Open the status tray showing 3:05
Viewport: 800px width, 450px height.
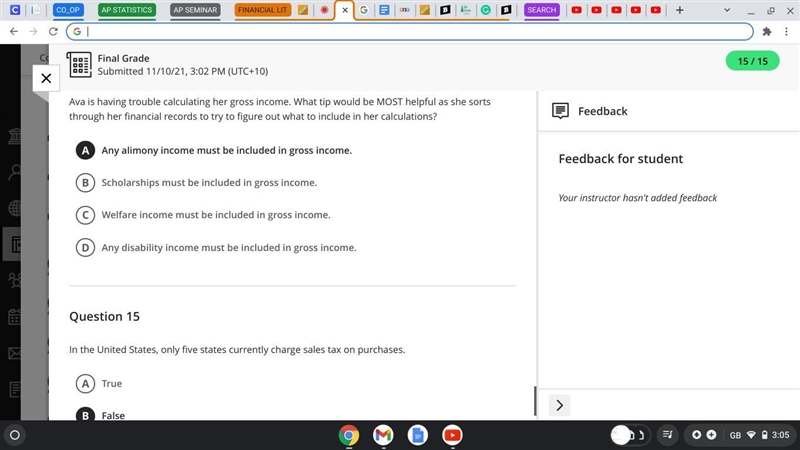[x=739, y=435]
